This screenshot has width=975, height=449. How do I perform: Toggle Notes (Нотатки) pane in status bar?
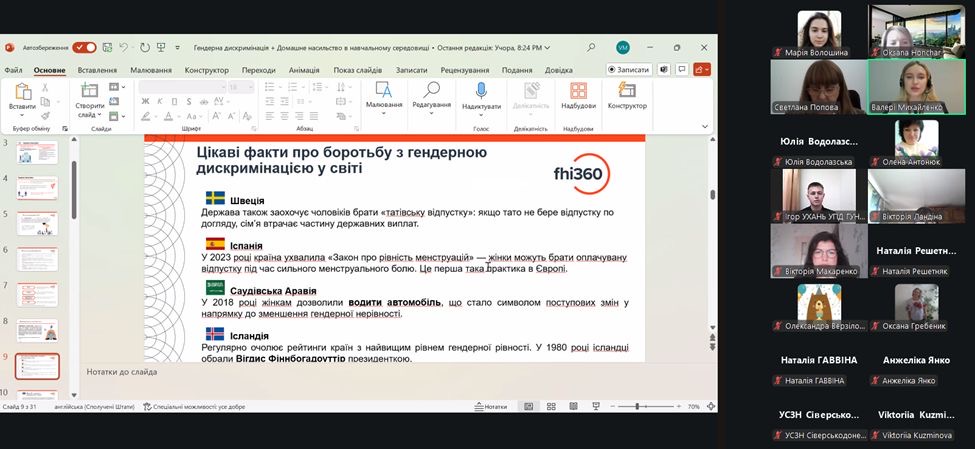pos(501,407)
